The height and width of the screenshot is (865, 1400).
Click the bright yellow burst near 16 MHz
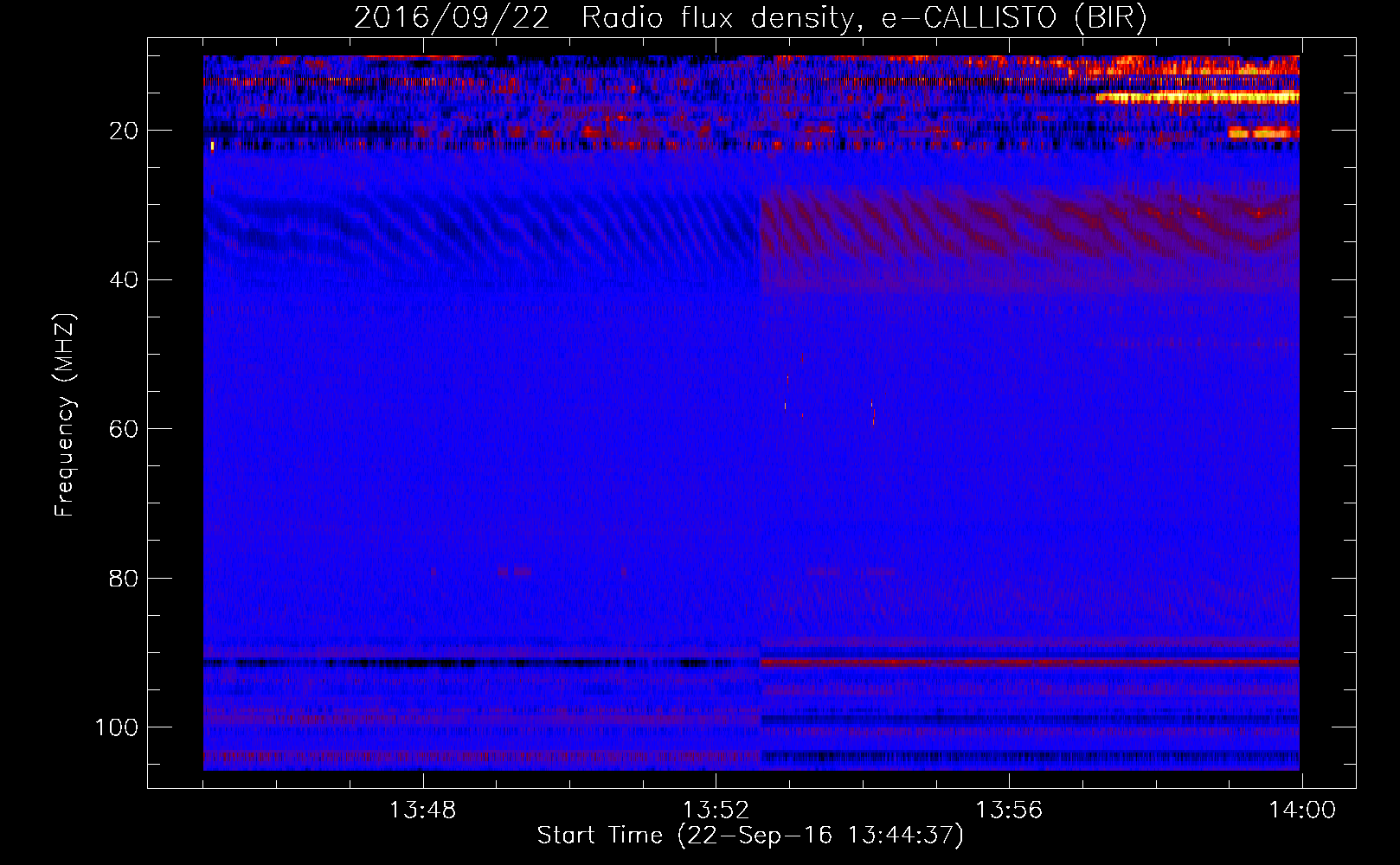[1198, 97]
